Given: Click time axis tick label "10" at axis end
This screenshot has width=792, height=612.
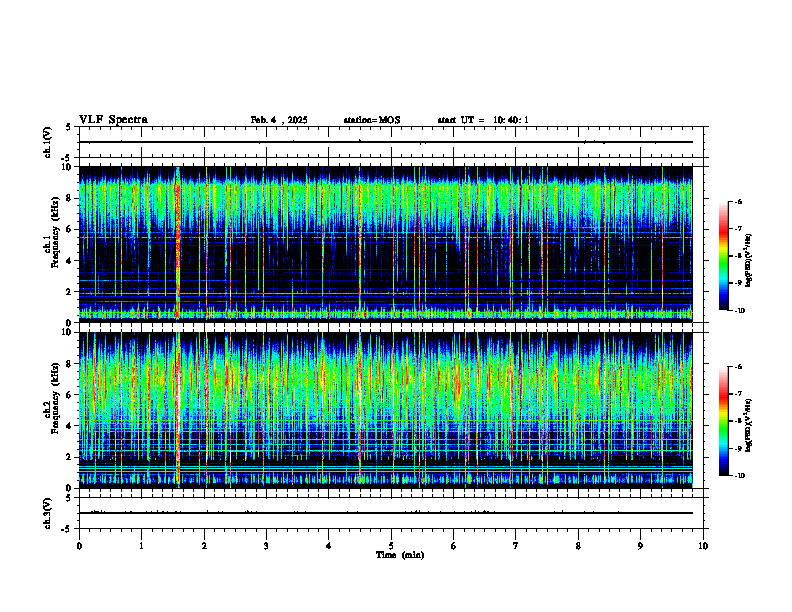Looking at the screenshot, I should 703,546.
